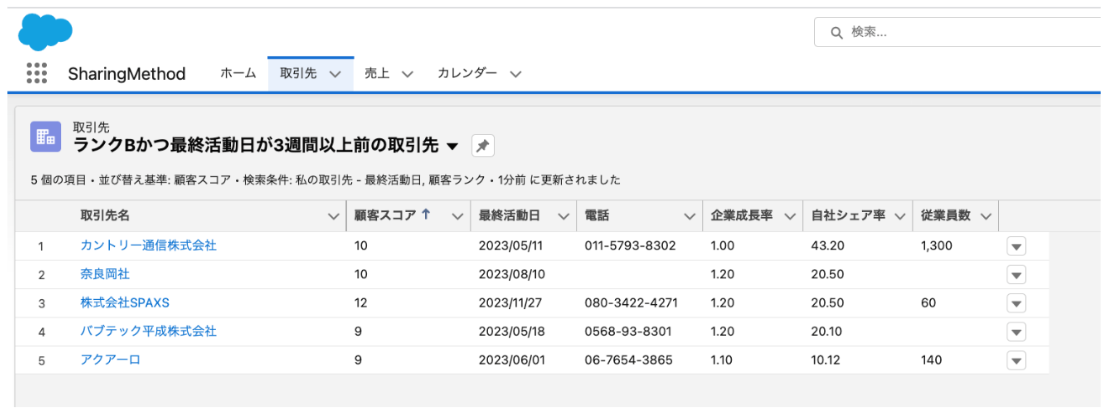This screenshot has height=412, width=1108.
Task: Click the search magnifier icon
Action: (x=836, y=32)
